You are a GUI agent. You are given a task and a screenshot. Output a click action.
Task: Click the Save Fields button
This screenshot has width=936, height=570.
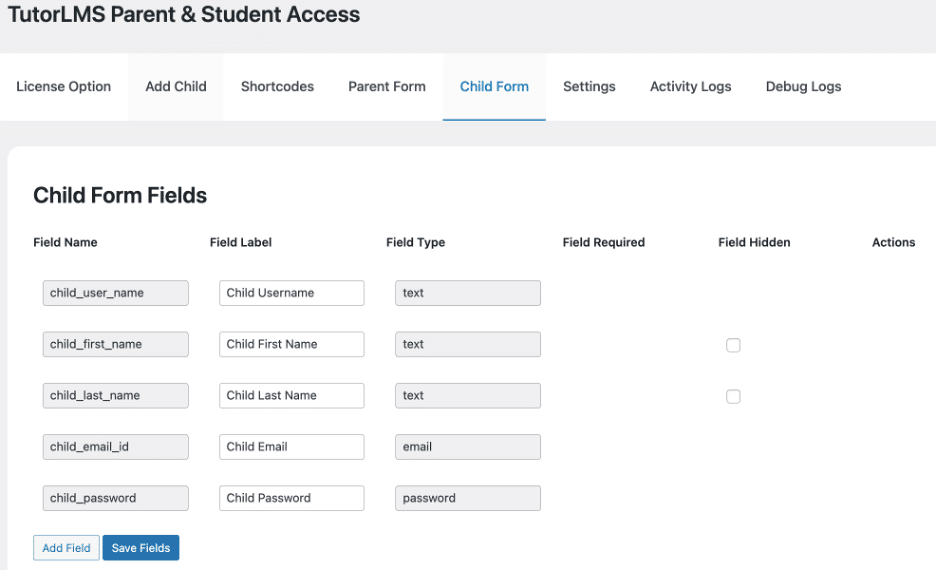(141, 548)
